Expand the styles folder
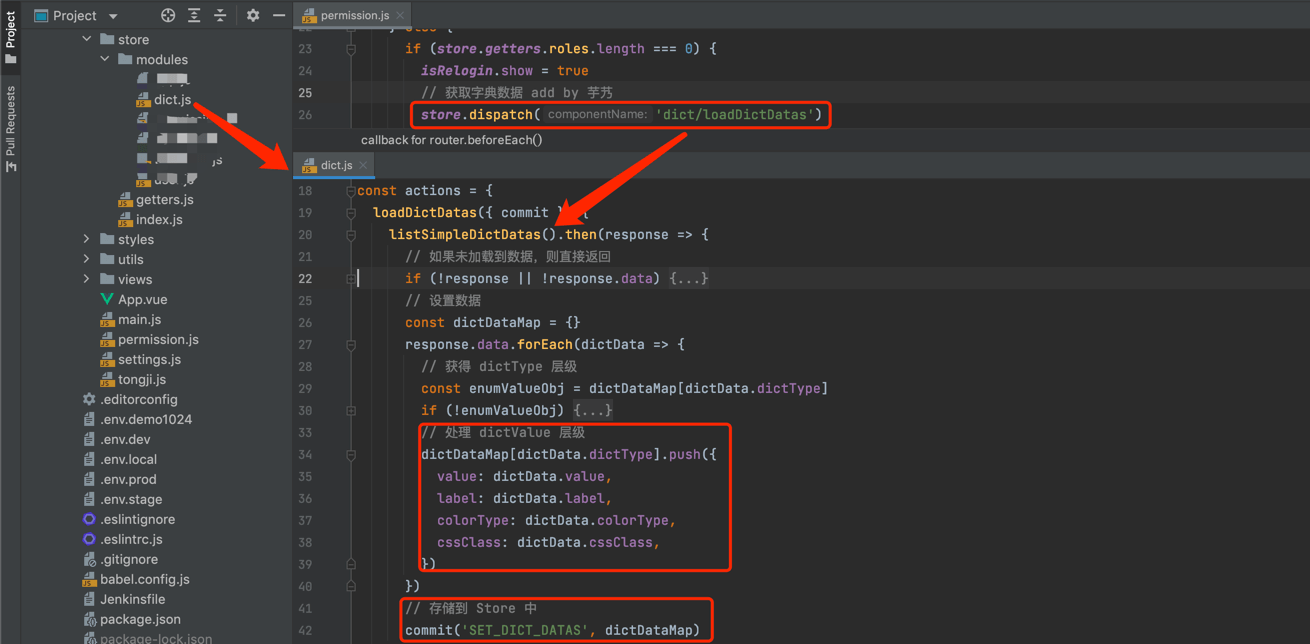The width and height of the screenshot is (1310, 644). point(87,240)
